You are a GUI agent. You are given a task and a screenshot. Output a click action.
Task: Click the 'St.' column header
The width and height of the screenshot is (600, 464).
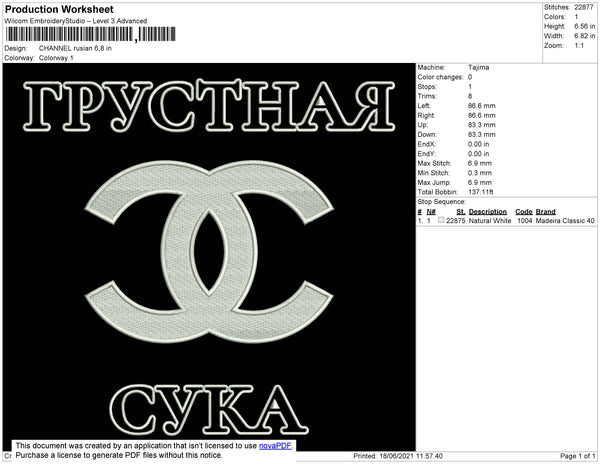(x=461, y=212)
